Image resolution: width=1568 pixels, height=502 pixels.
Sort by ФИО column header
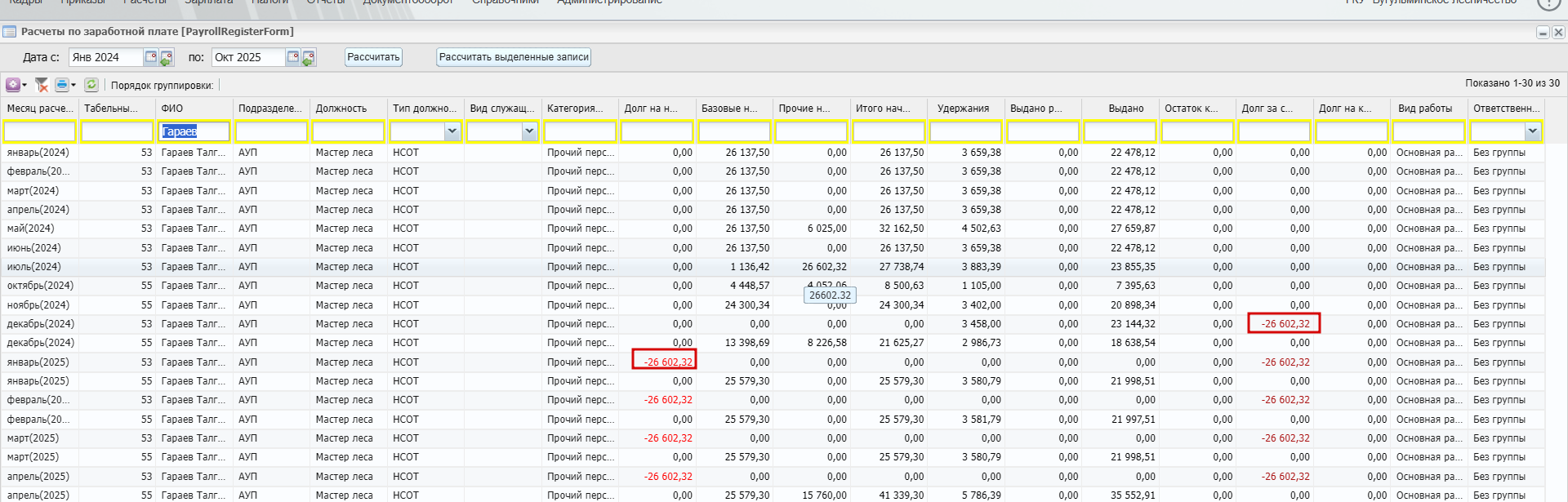click(x=194, y=109)
